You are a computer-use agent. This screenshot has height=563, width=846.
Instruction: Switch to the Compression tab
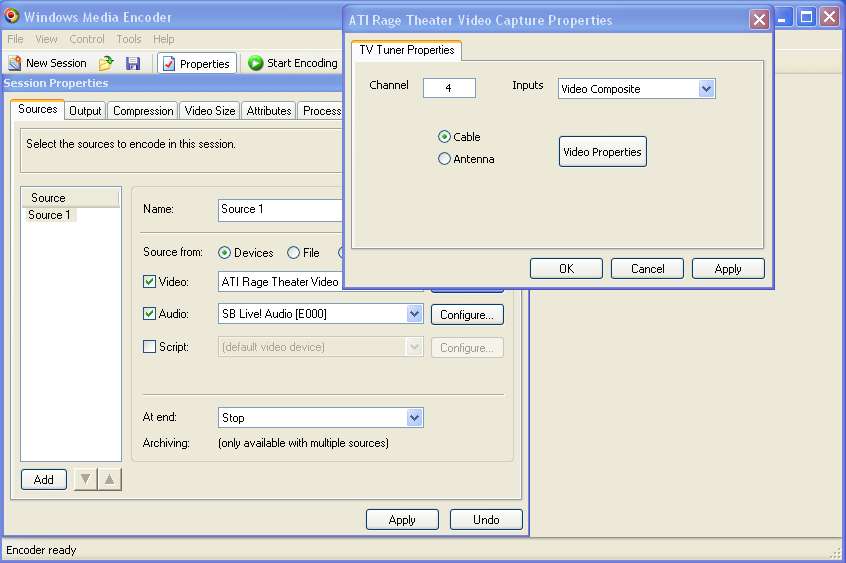[x=143, y=111]
